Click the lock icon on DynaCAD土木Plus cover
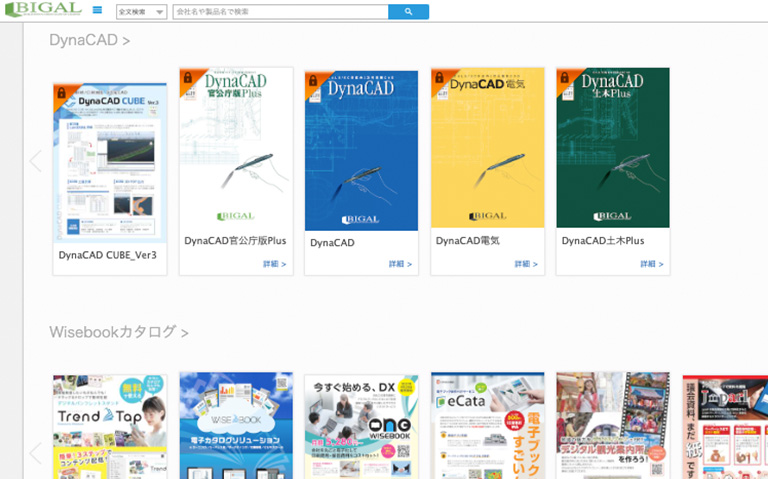Viewport: 768px width, 479px height. [x=565, y=77]
